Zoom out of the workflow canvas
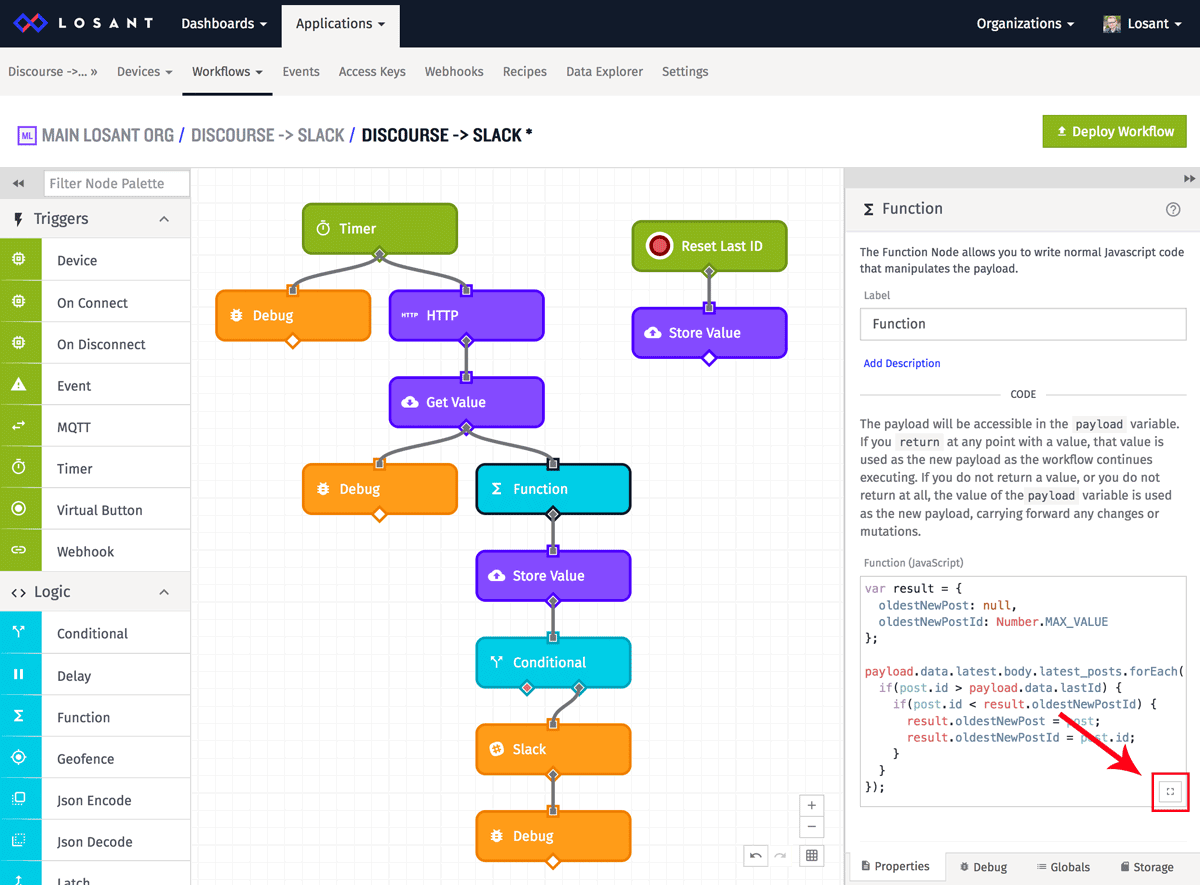The height and width of the screenshot is (885, 1200). click(x=812, y=827)
